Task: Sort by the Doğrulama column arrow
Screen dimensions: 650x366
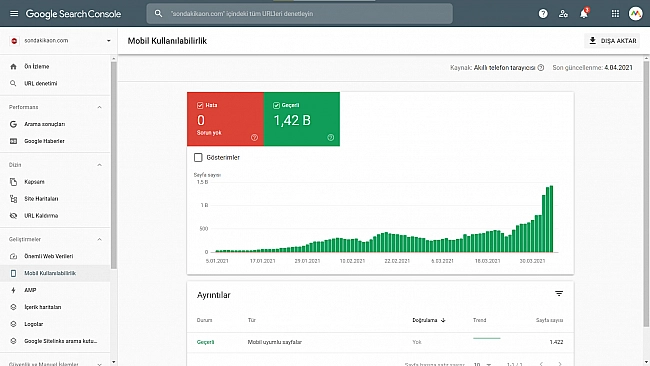Action: (443, 320)
